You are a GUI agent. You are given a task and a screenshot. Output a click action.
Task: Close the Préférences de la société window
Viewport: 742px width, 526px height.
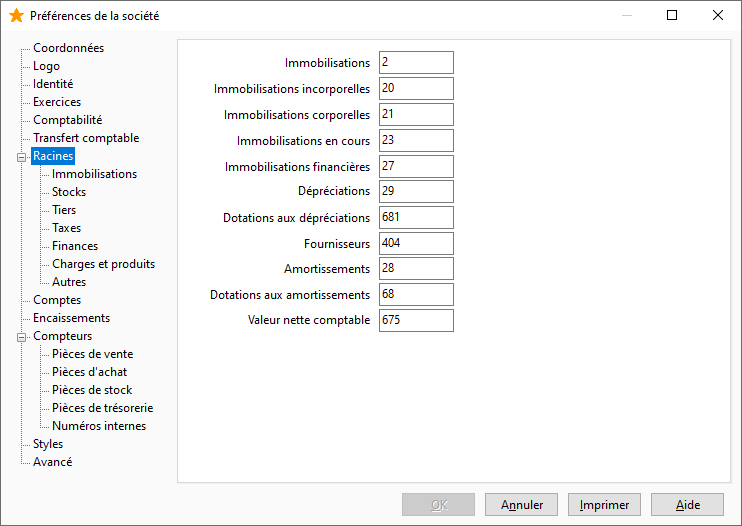717,15
